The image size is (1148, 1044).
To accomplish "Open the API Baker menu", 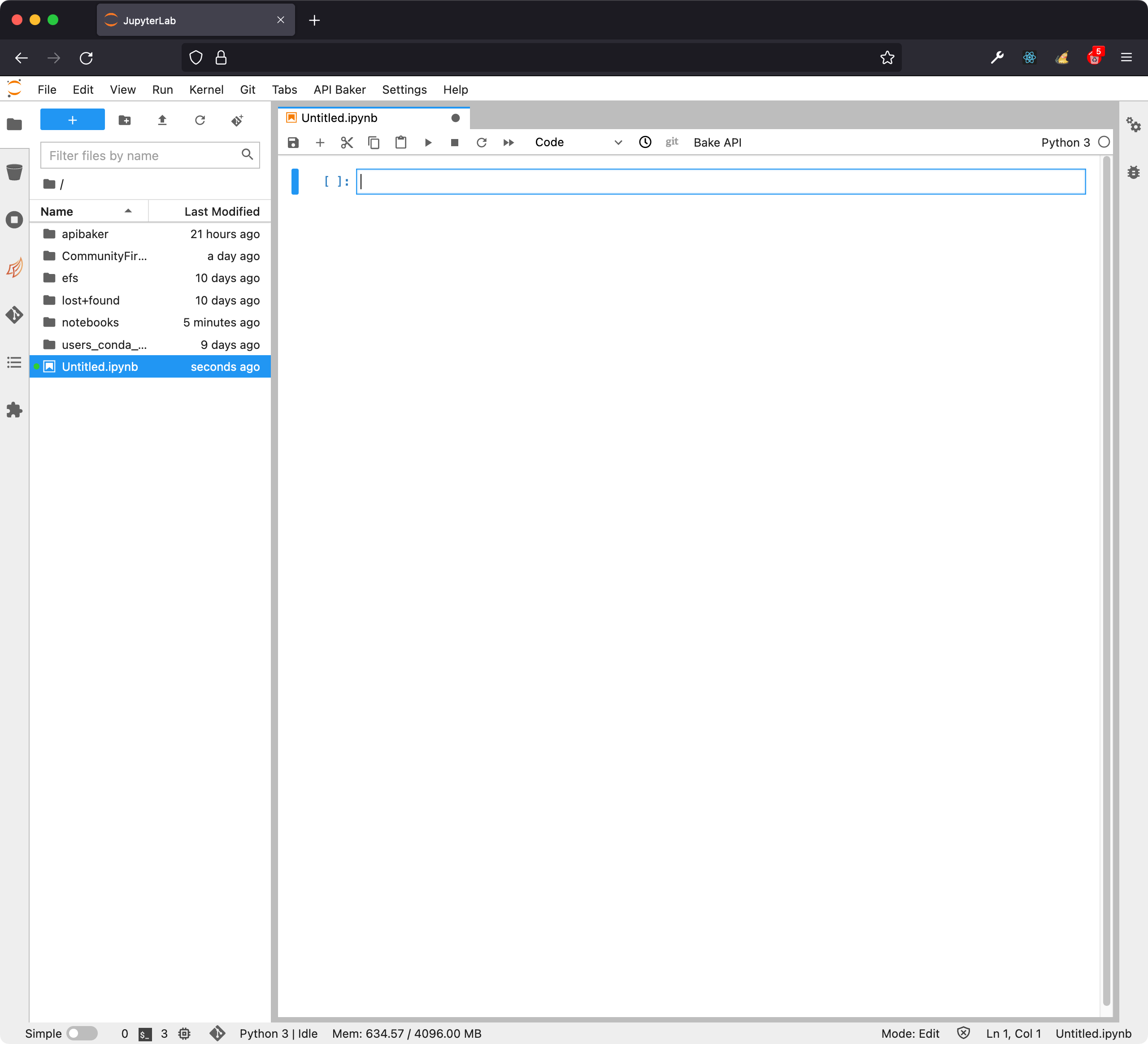I will coord(339,89).
